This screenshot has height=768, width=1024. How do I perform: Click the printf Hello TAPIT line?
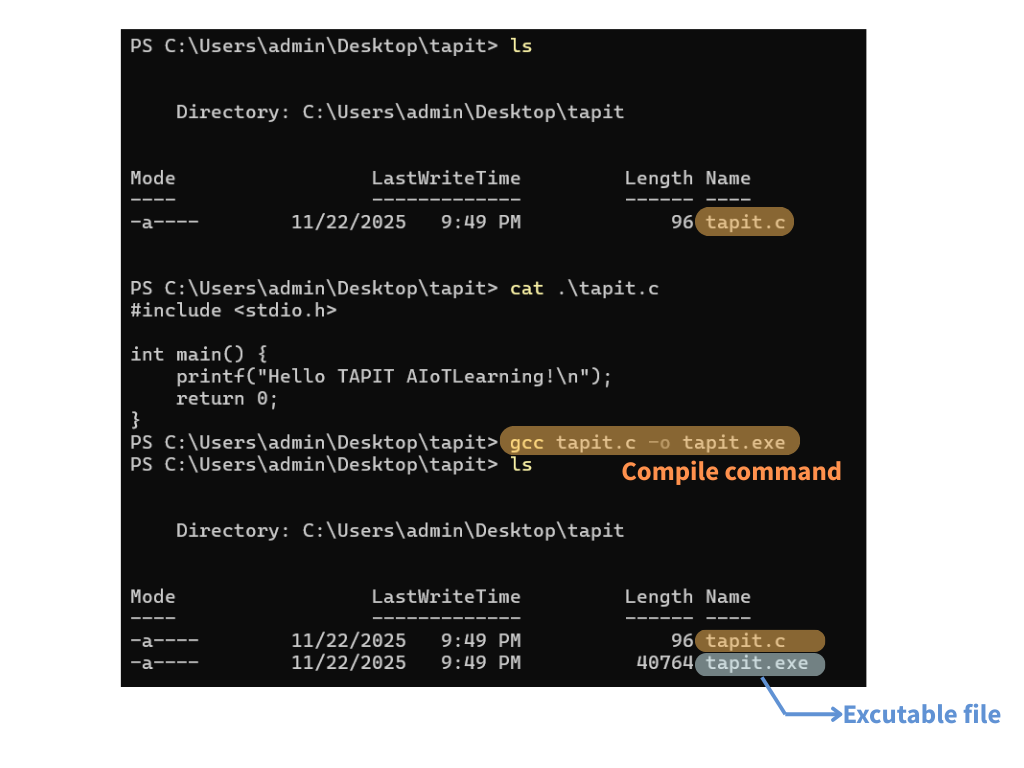click(393, 377)
